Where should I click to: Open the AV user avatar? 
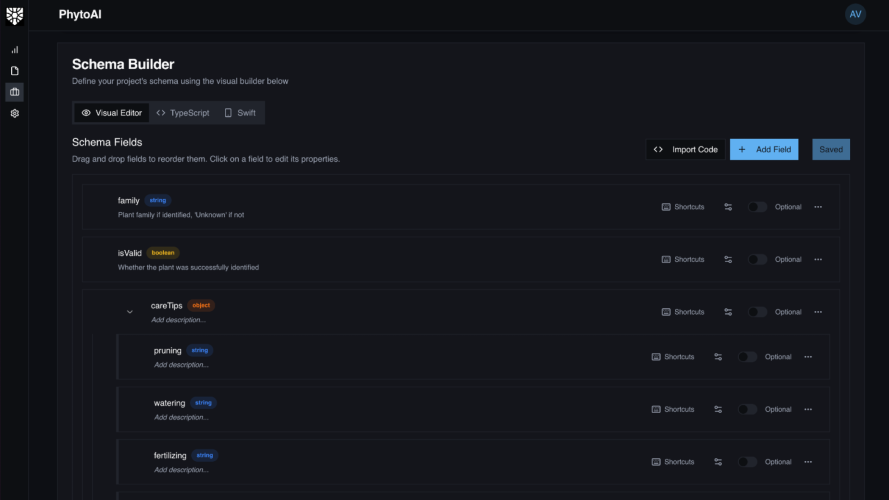pos(855,14)
